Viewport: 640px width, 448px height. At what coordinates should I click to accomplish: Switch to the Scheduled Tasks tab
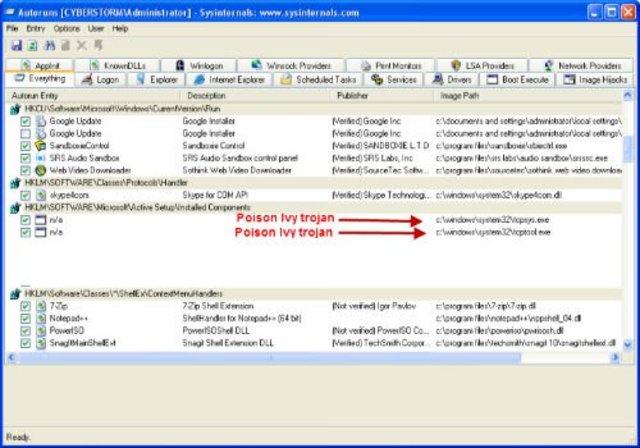[319, 80]
